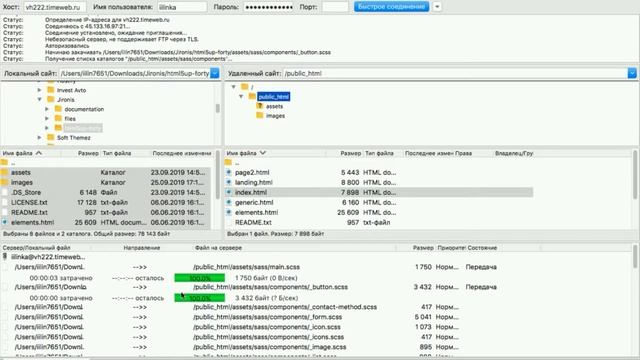Select remote images folder icon
This screenshot has height=360, width=640.
pyautogui.click(x=260, y=116)
